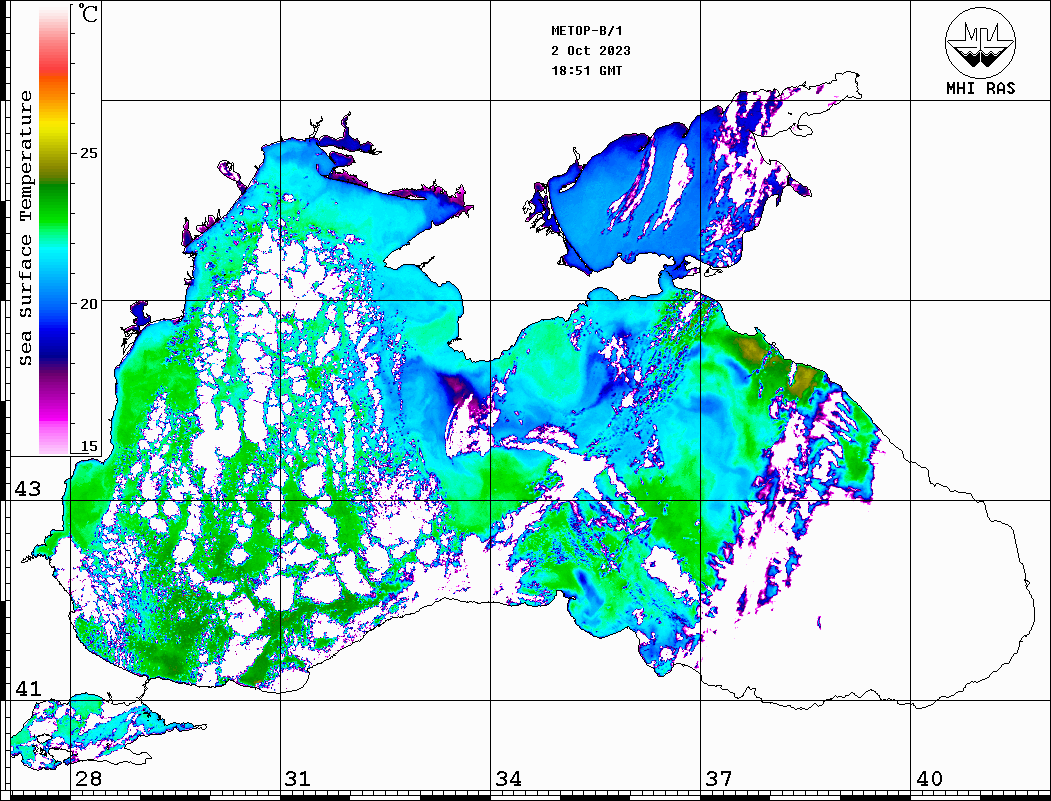Click longitude label '37'
This screenshot has width=1051, height=801.
click(x=719, y=778)
